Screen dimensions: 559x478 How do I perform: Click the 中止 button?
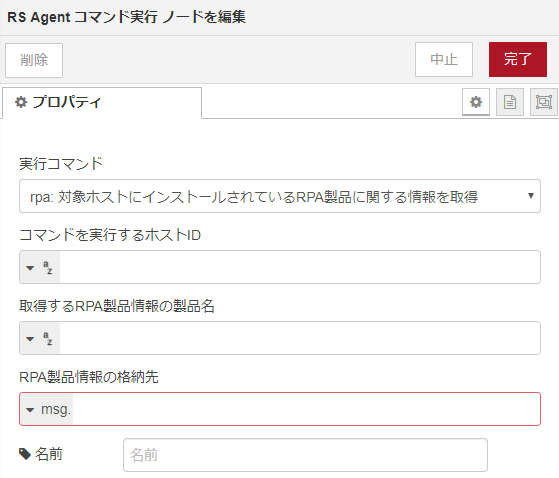point(444,60)
